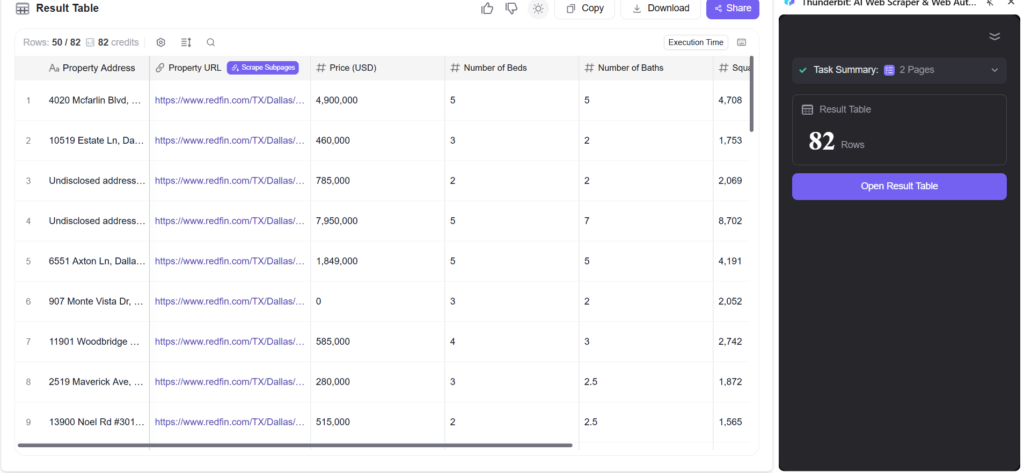Click the Download button
The width and height of the screenshot is (1024, 473).
coord(661,8)
